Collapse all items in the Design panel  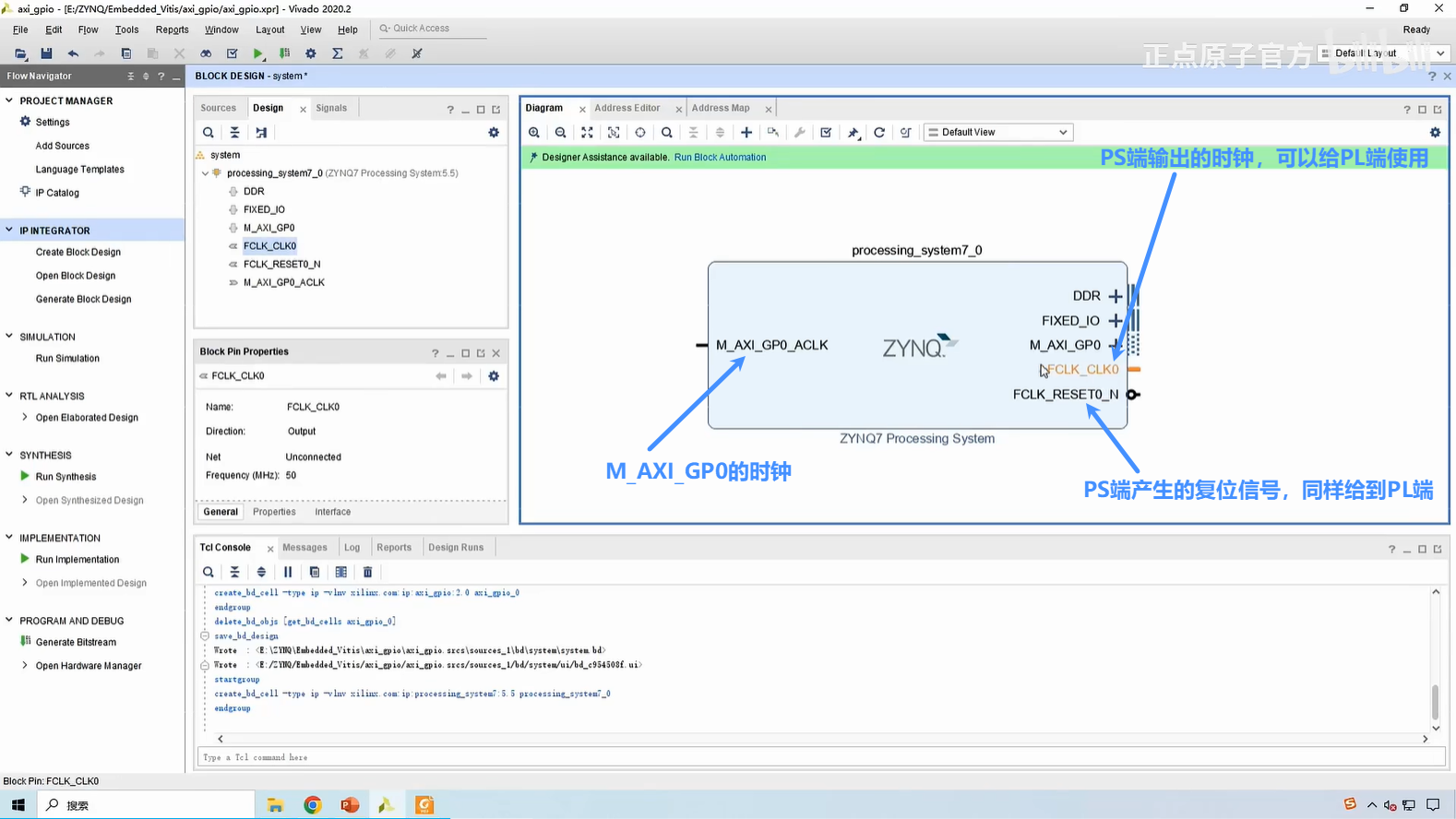tap(235, 133)
